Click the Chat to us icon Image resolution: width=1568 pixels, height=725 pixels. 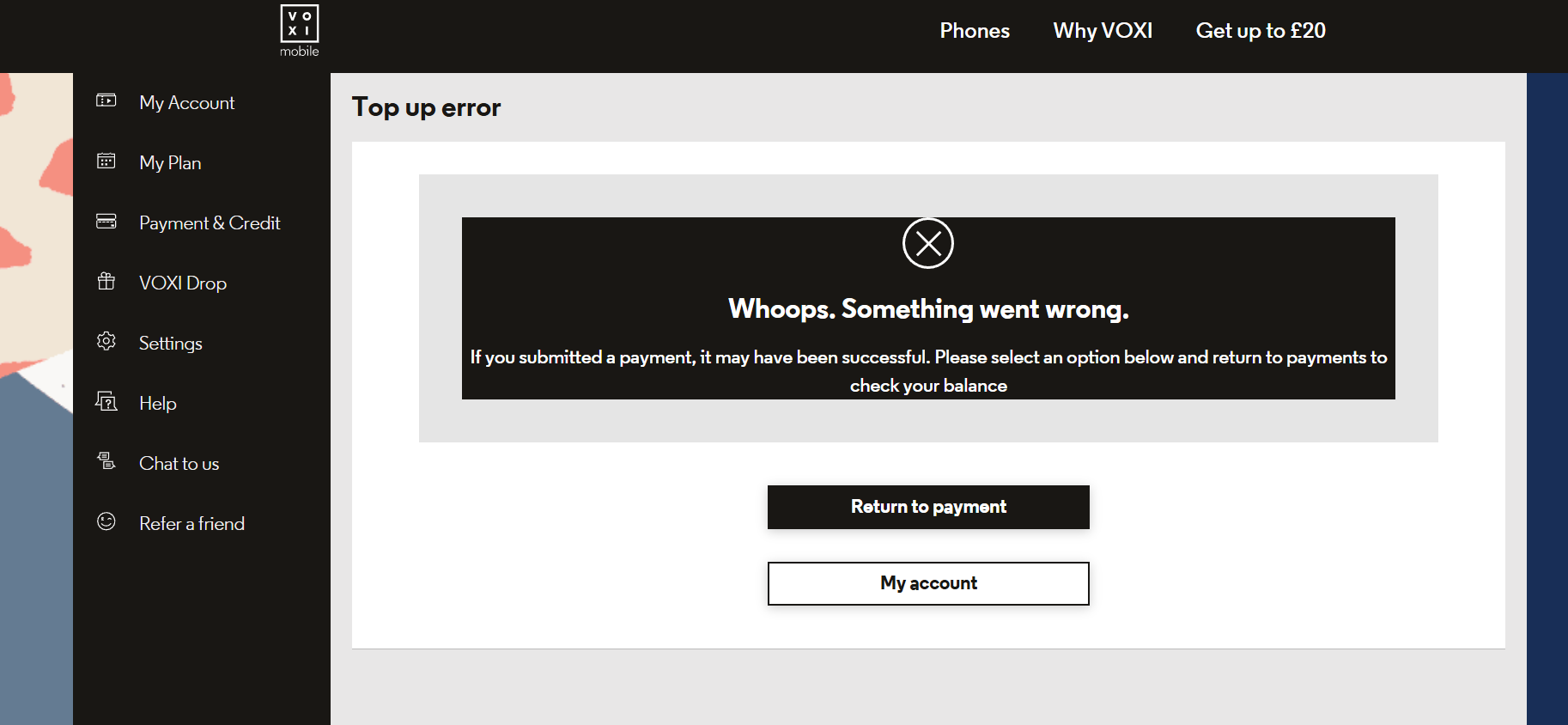point(106,461)
